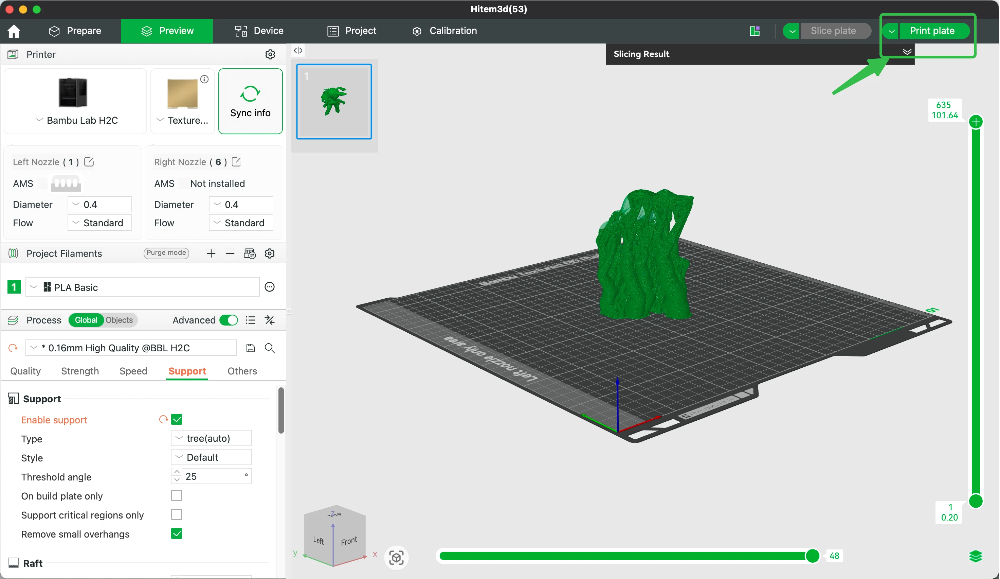The image size is (1000, 579).
Task: Open the Printer panel settings gear
Action: point(269,55)
